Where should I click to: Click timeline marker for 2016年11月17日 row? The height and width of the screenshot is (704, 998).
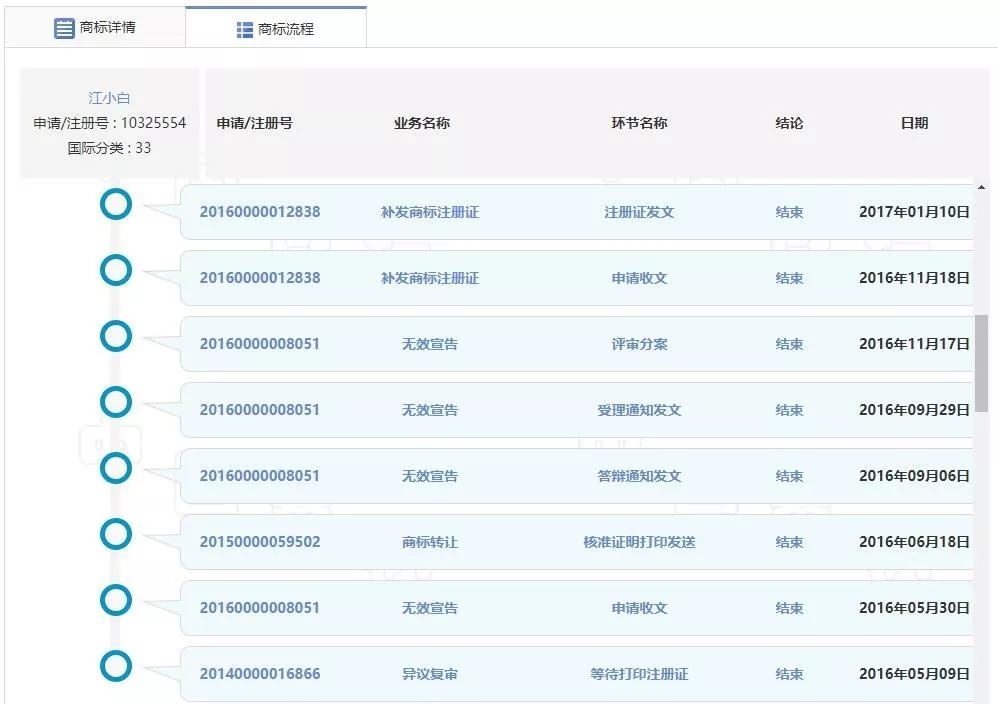[x=116, y=336]
